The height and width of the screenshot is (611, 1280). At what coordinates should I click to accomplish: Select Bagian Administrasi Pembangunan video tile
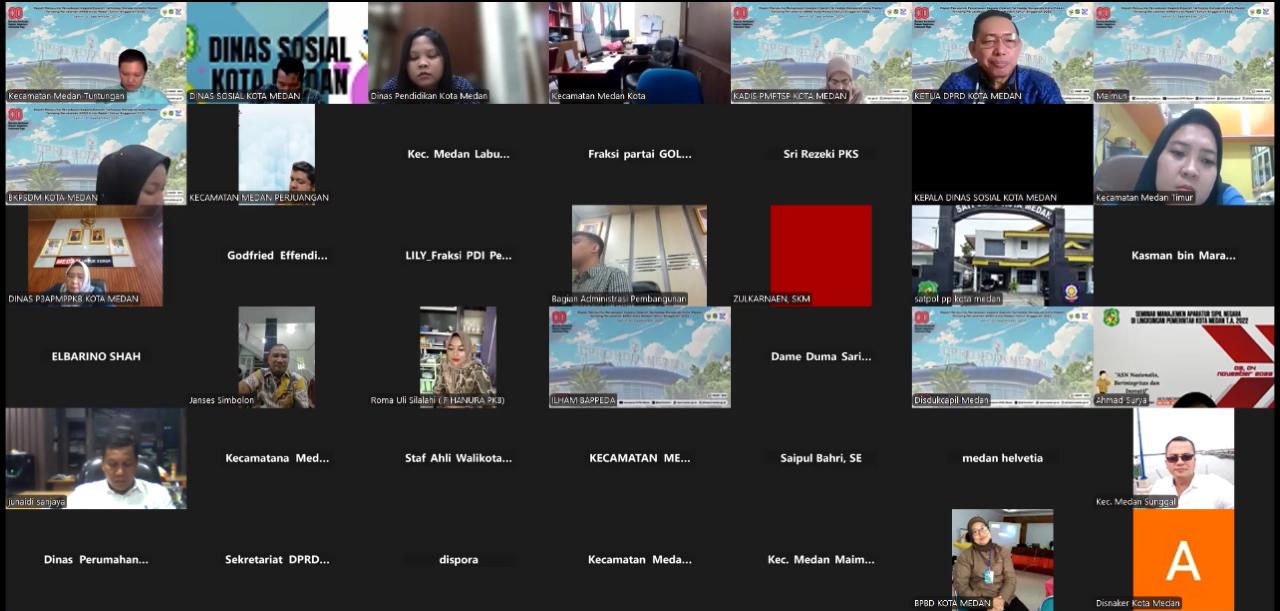(639, 255)
